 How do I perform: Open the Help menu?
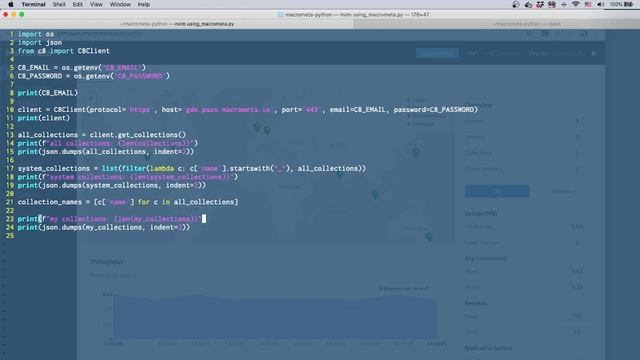[x=144, y=4]
